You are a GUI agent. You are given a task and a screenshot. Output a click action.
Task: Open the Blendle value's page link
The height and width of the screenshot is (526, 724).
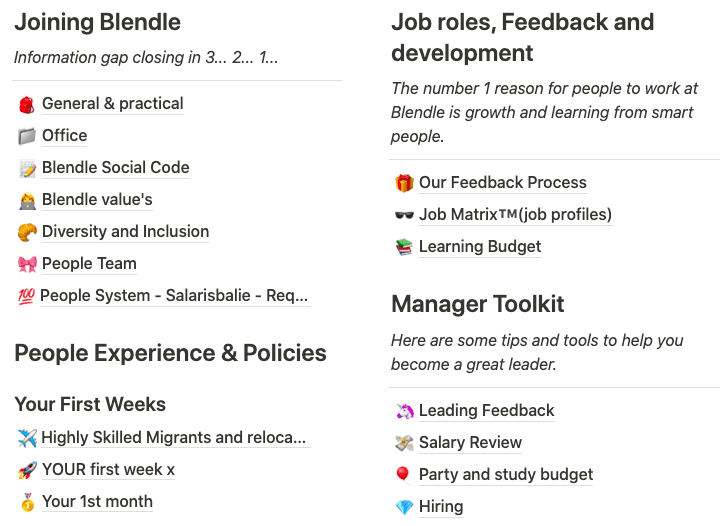97,200
